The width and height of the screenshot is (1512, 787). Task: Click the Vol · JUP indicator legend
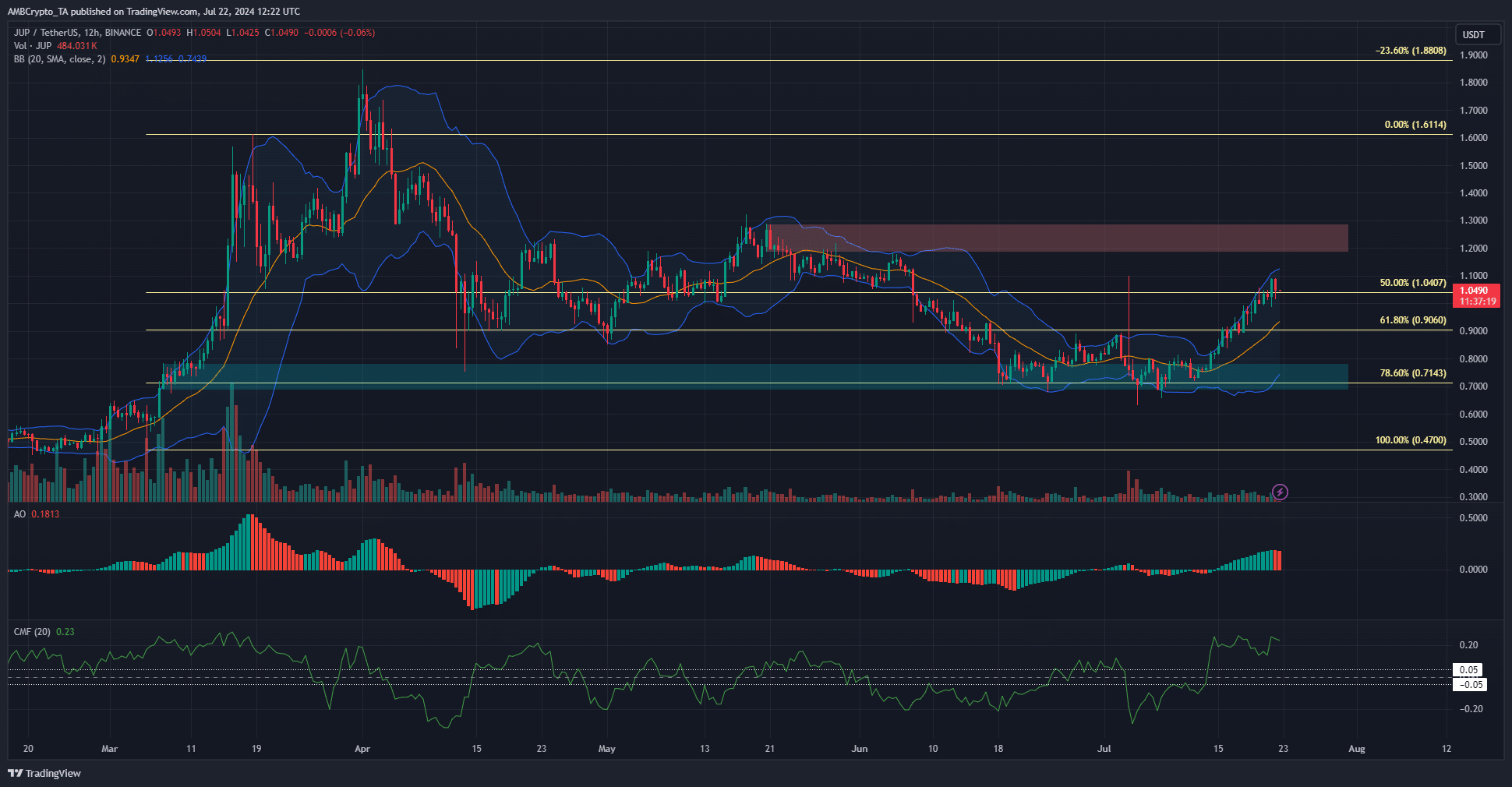pos(33,46)
